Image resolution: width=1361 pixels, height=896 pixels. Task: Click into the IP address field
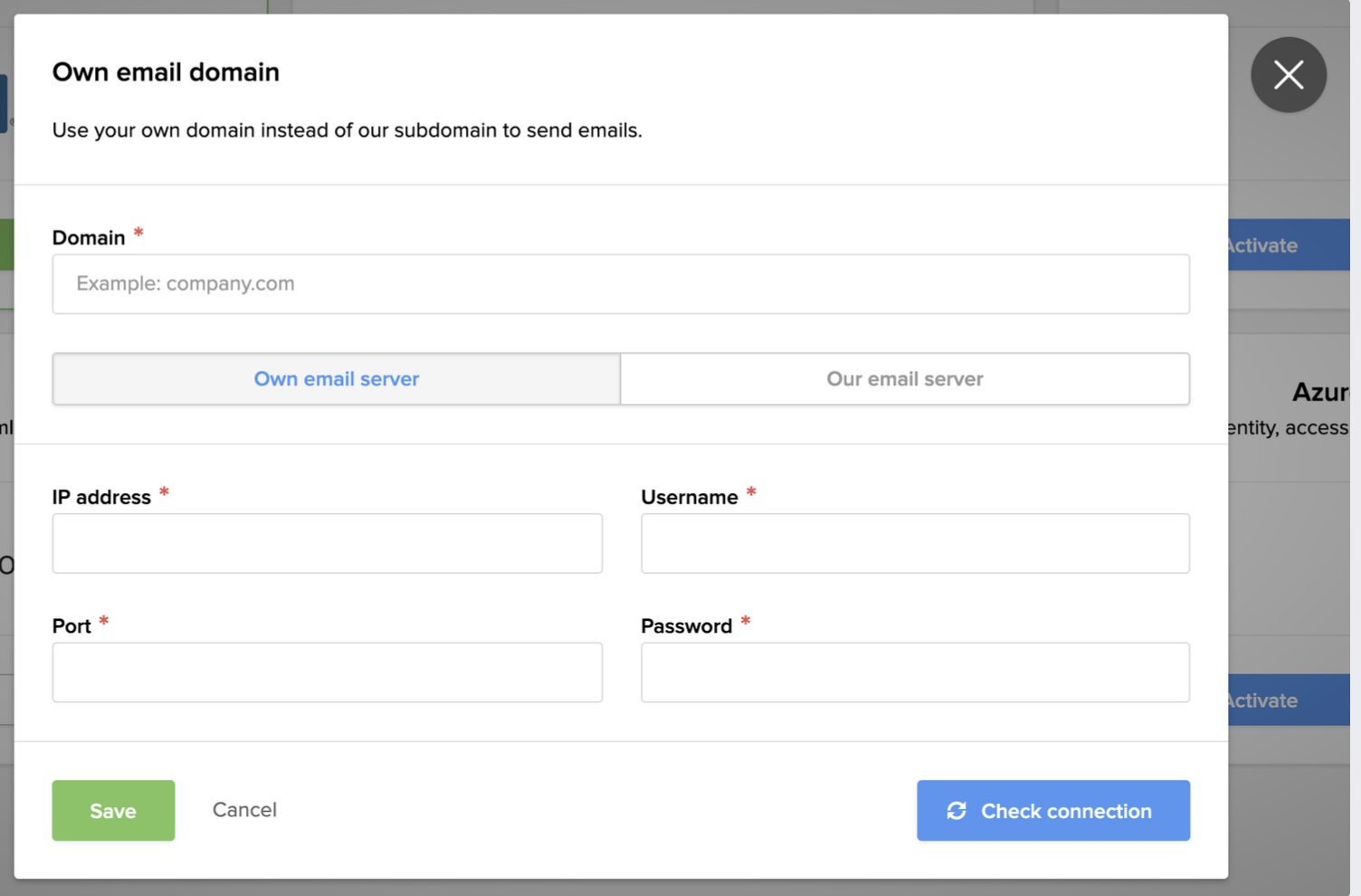click(327, 544)
